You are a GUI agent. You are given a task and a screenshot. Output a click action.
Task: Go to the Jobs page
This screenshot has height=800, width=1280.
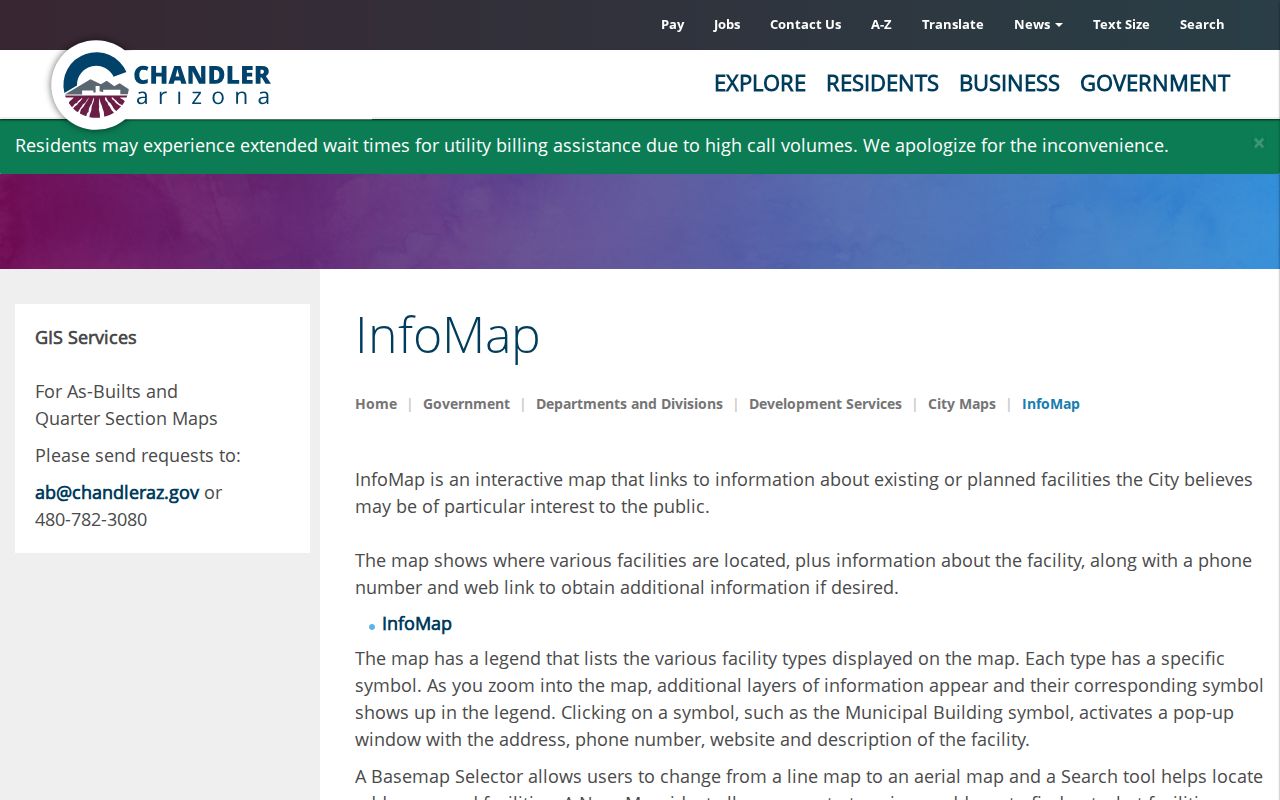point(727,24)
